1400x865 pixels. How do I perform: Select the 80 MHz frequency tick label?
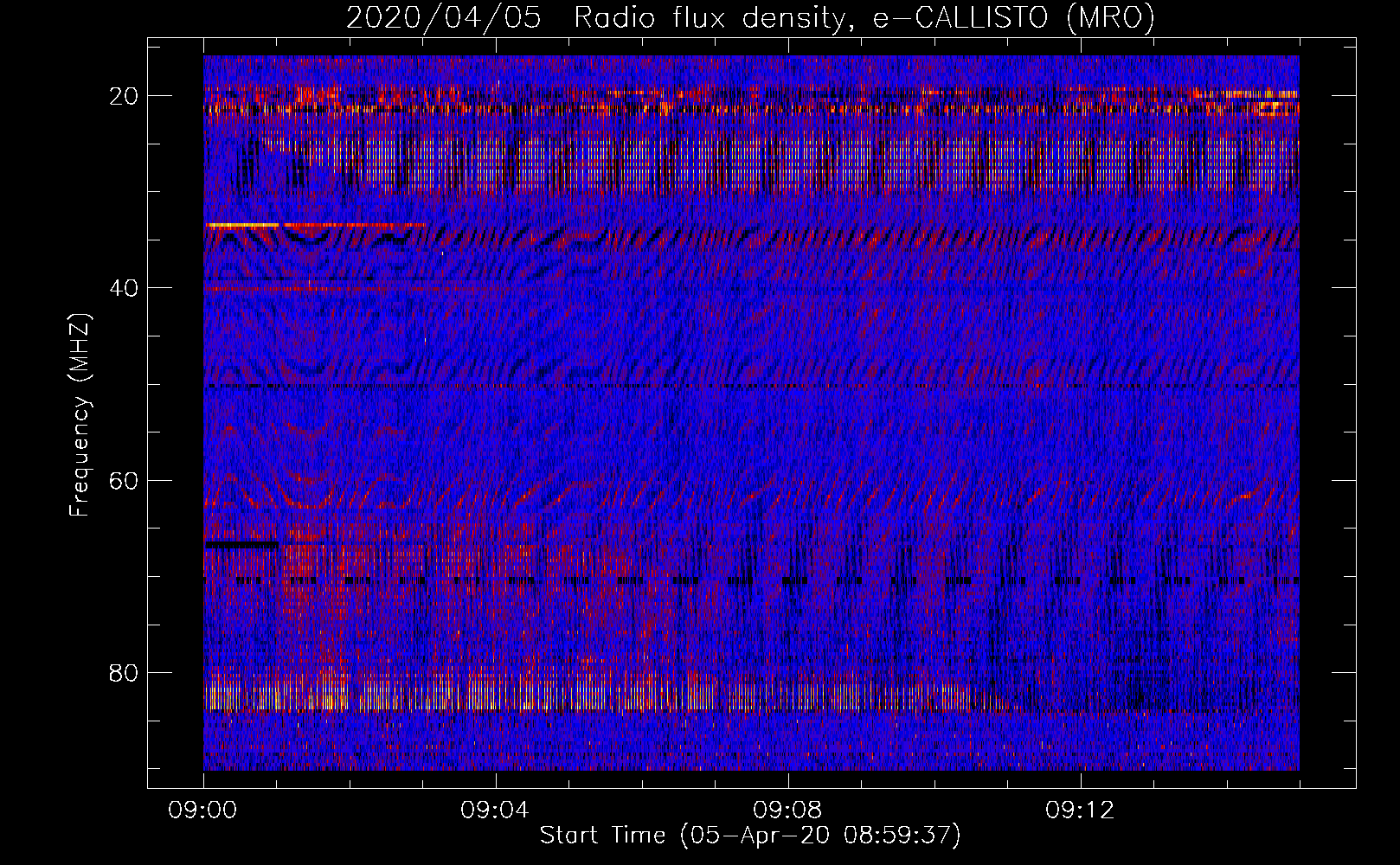point(124,673)
